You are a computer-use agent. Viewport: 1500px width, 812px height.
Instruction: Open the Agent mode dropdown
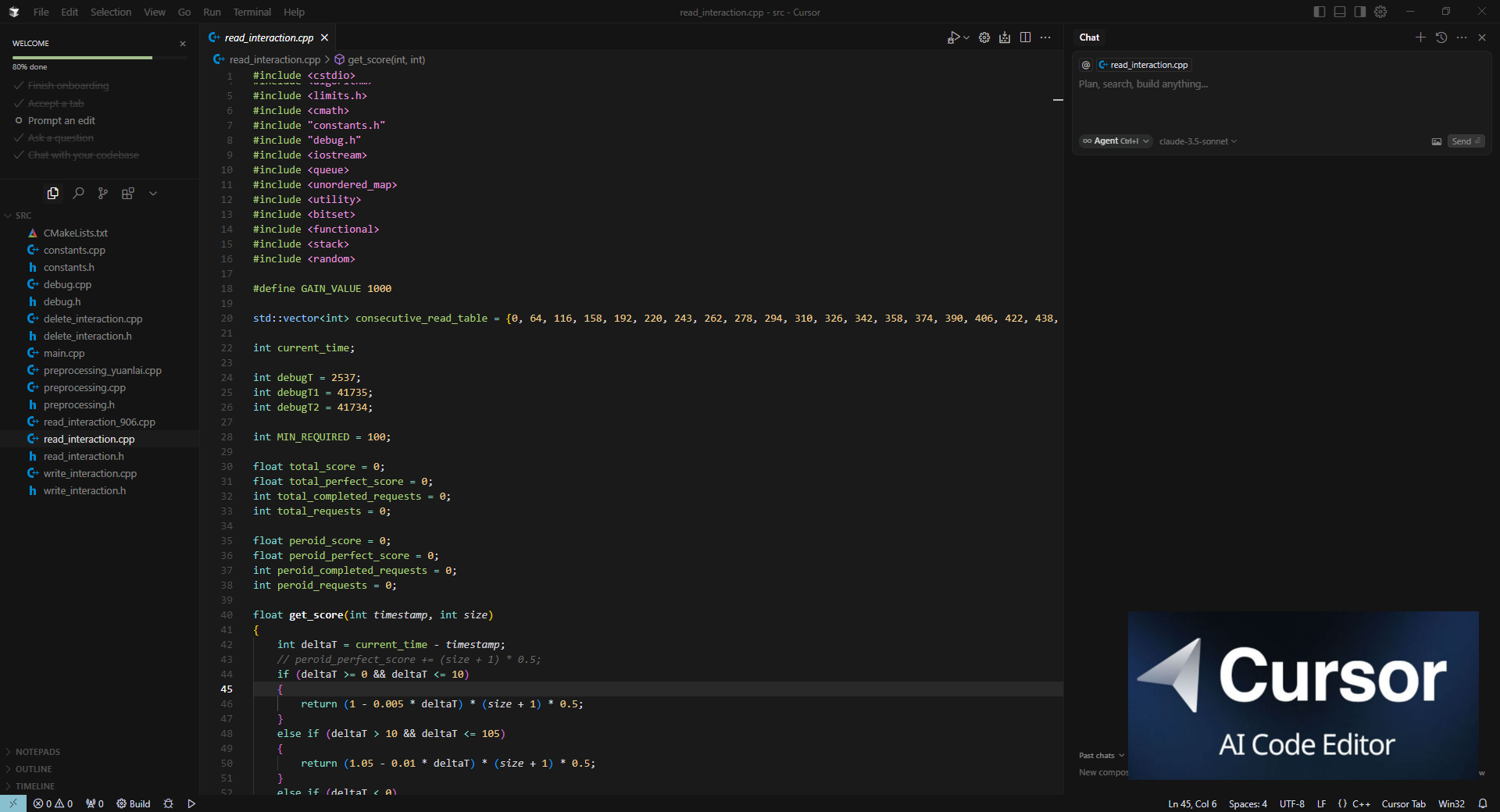click(1116, 141)
